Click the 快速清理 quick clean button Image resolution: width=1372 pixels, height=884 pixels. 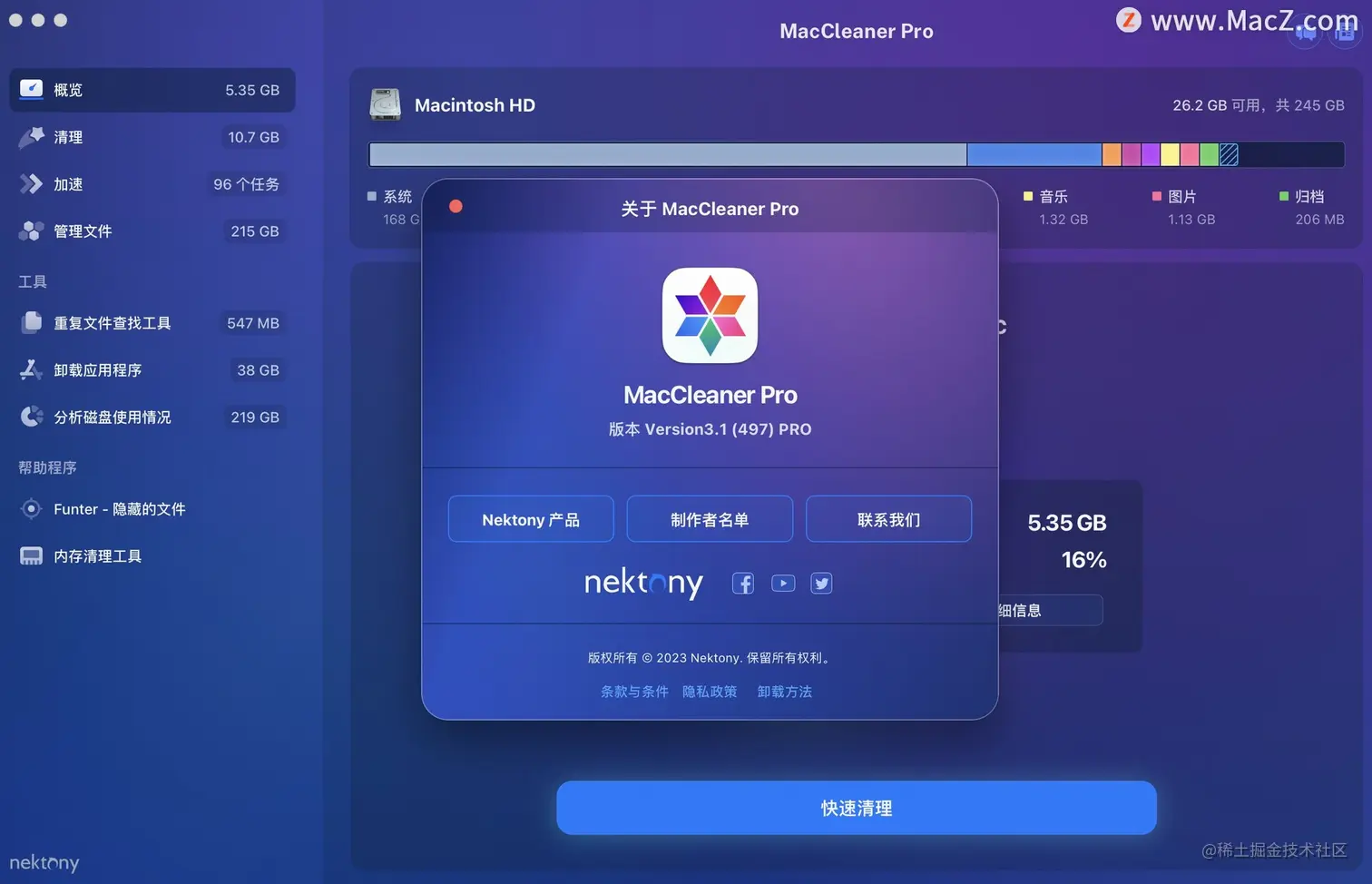pyautogui.click(x=856, y=808)
